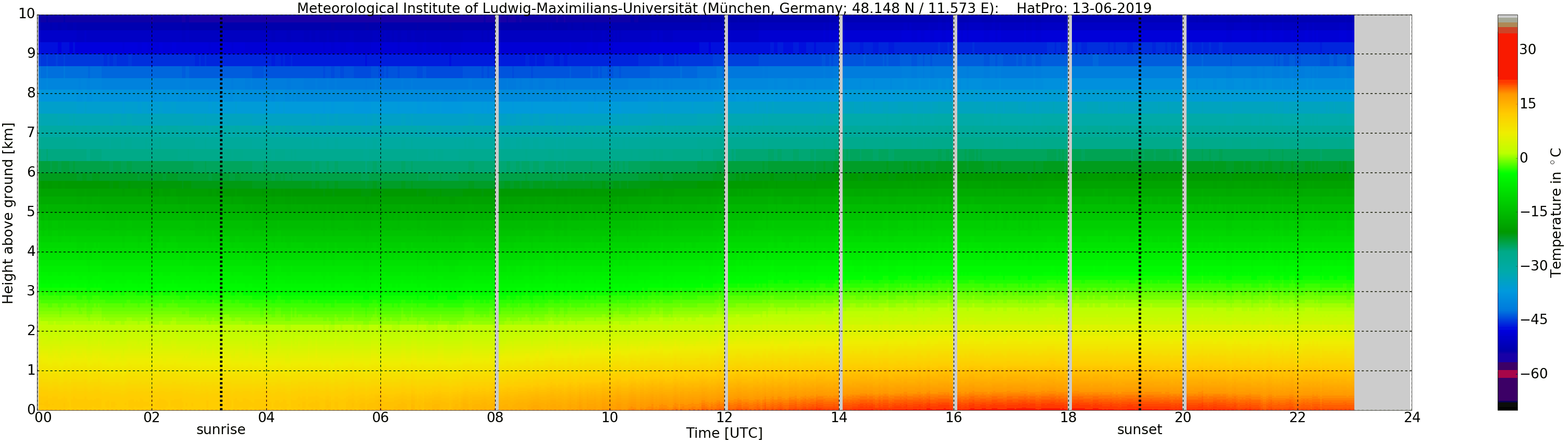1568x443 pixels.
Task: Click the height-axis tick label '0'
Action: [32, 410]
